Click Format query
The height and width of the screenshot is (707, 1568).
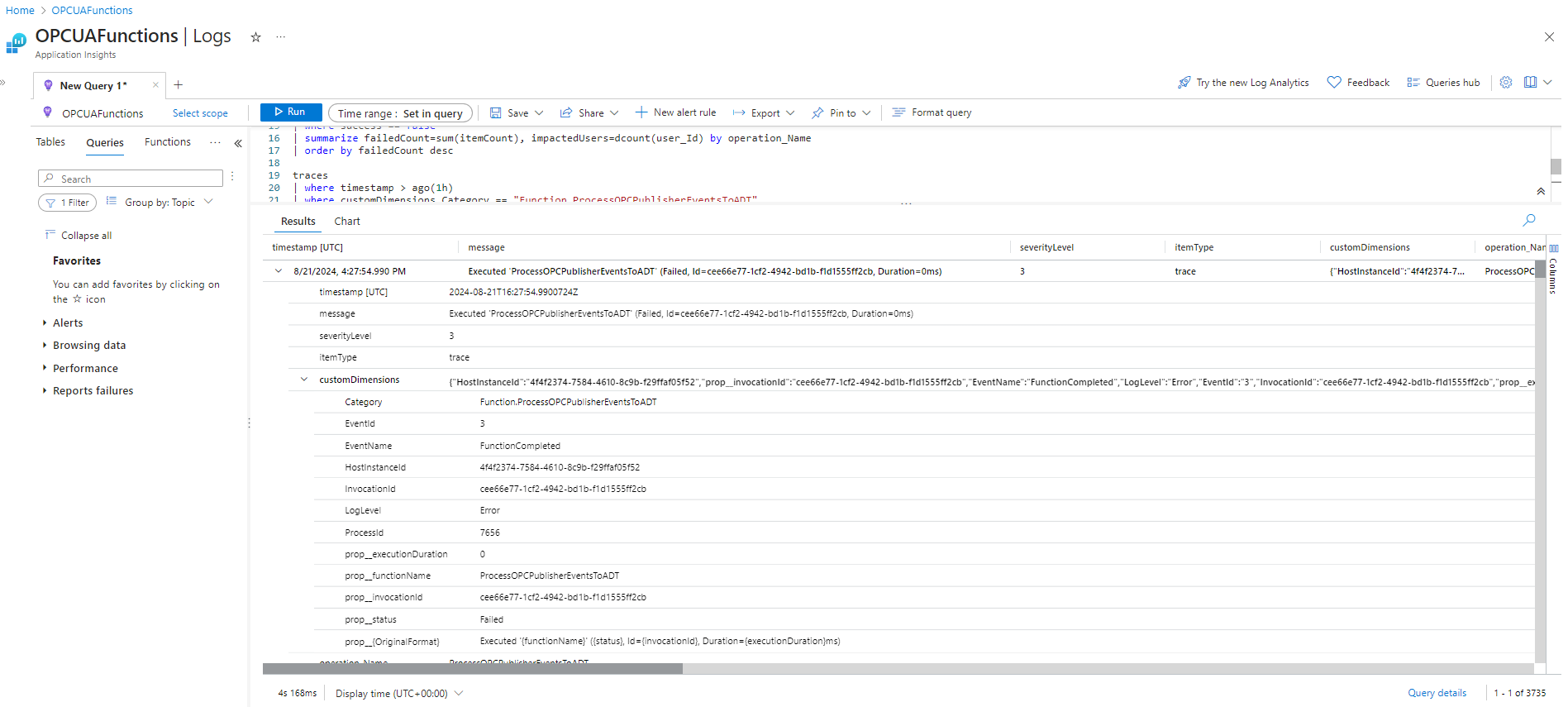(932, 112)
